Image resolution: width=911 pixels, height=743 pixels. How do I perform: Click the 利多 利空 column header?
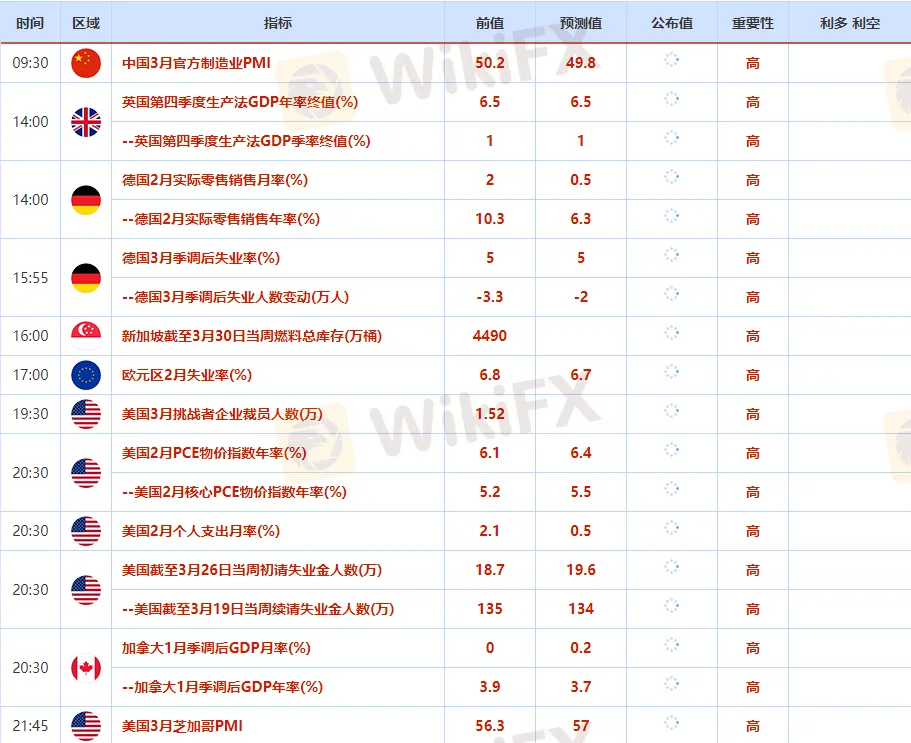(x=849, y=23)
